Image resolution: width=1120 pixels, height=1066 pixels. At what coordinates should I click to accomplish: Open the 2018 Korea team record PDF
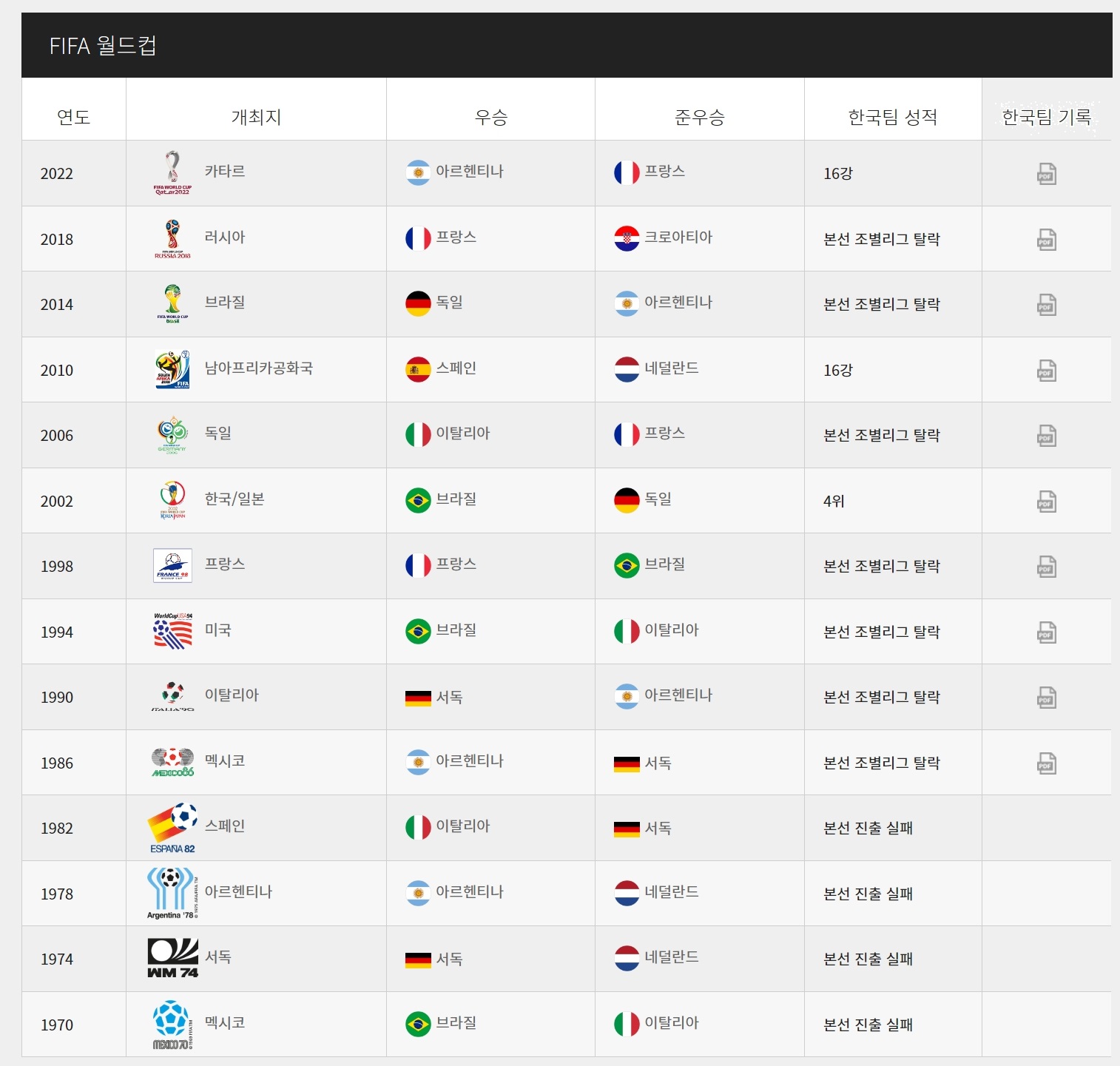tap(1046, 240)
